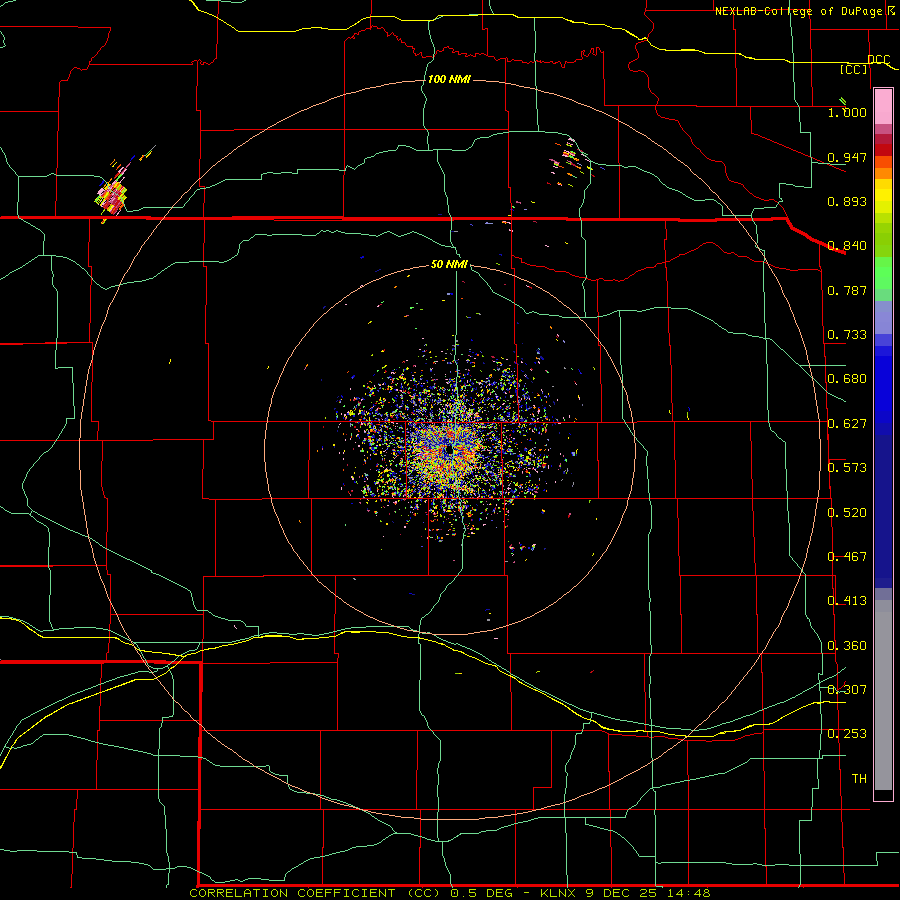Select the 0.733 scale label
Screen dimensions: 900x900
(847, 335)
